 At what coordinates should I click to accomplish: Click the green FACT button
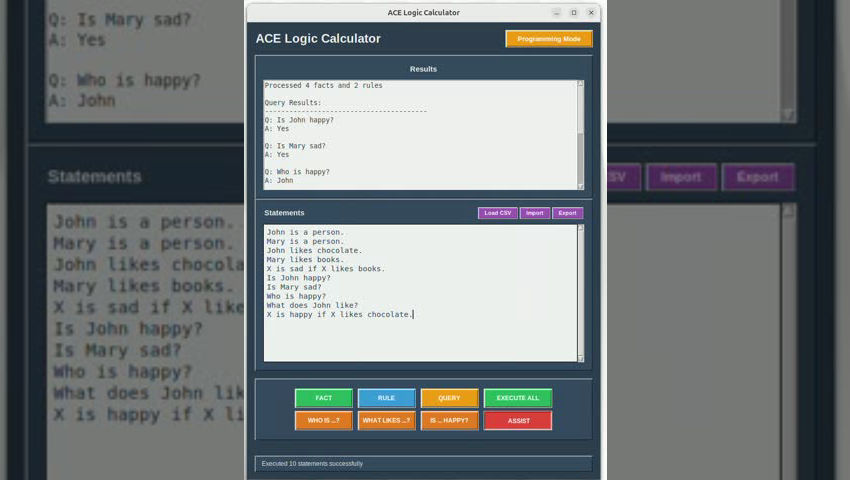point(323,398)
